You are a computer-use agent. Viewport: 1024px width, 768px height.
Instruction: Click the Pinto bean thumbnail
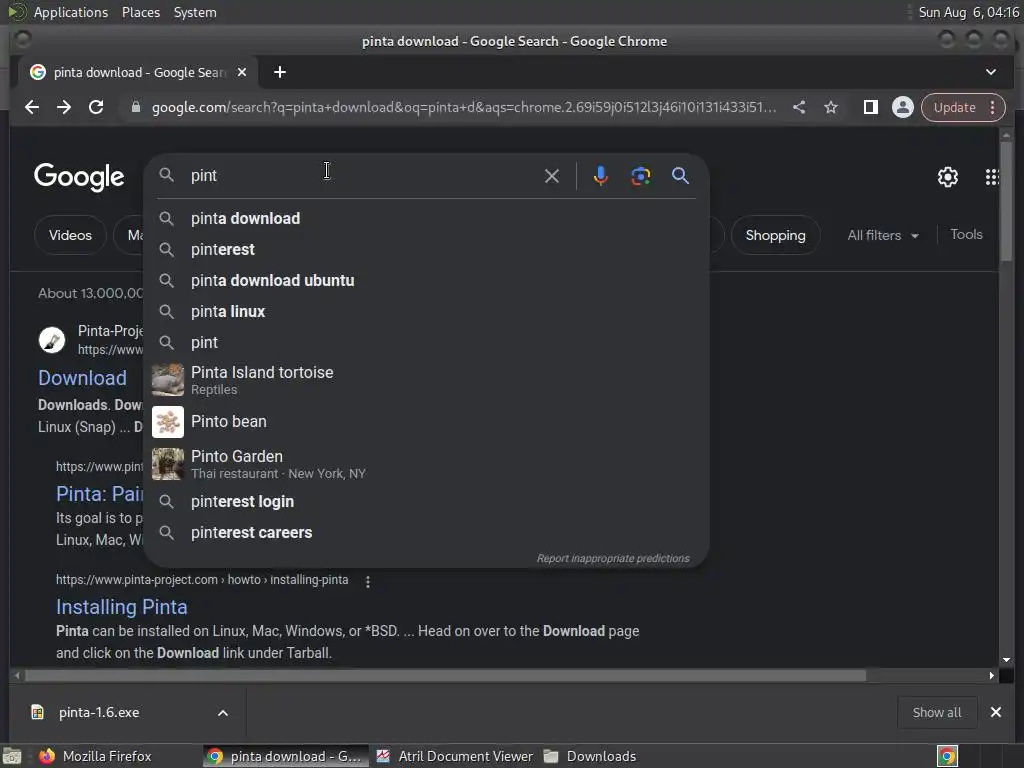pyautogui.click(x=168, y=422)
